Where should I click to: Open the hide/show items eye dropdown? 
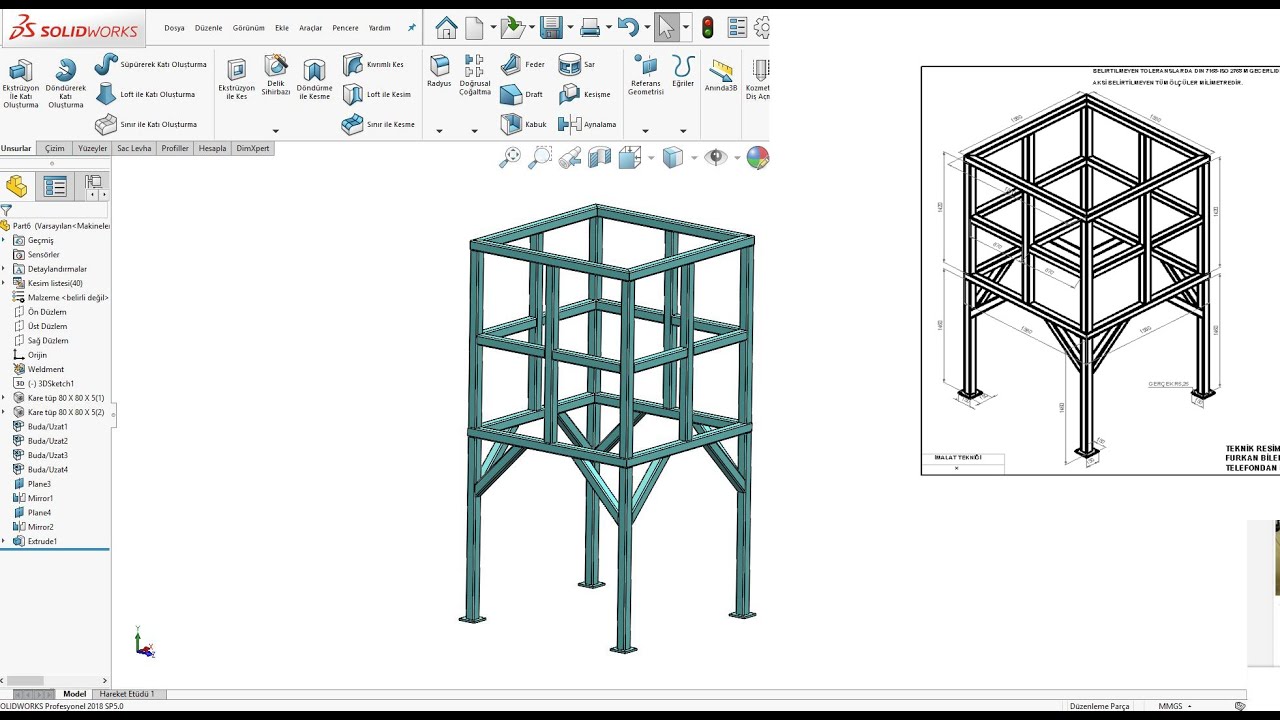[737, 157]
